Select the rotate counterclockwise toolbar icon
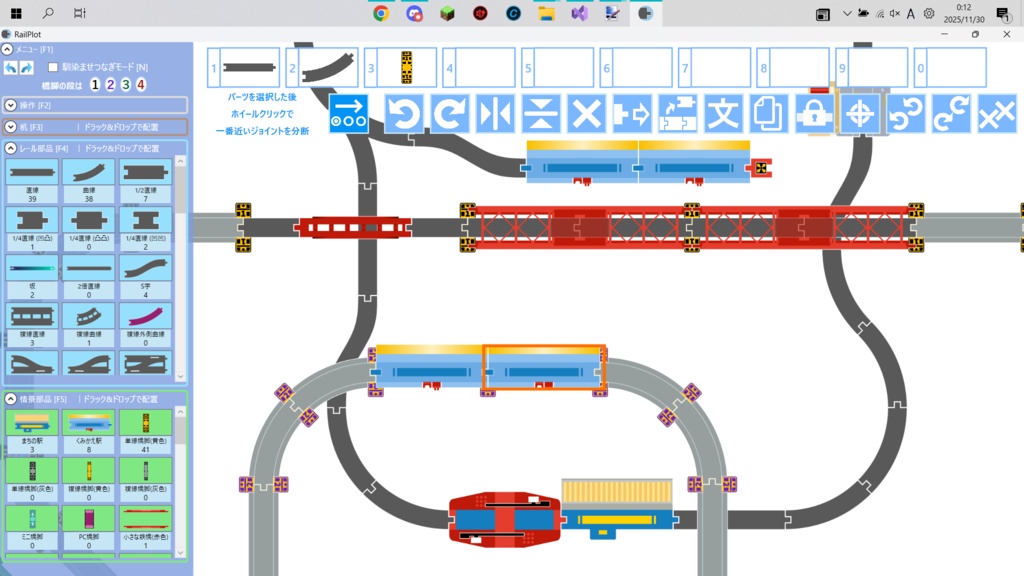Viewport: 1024px width, 576px height. (x=404, y=113)
